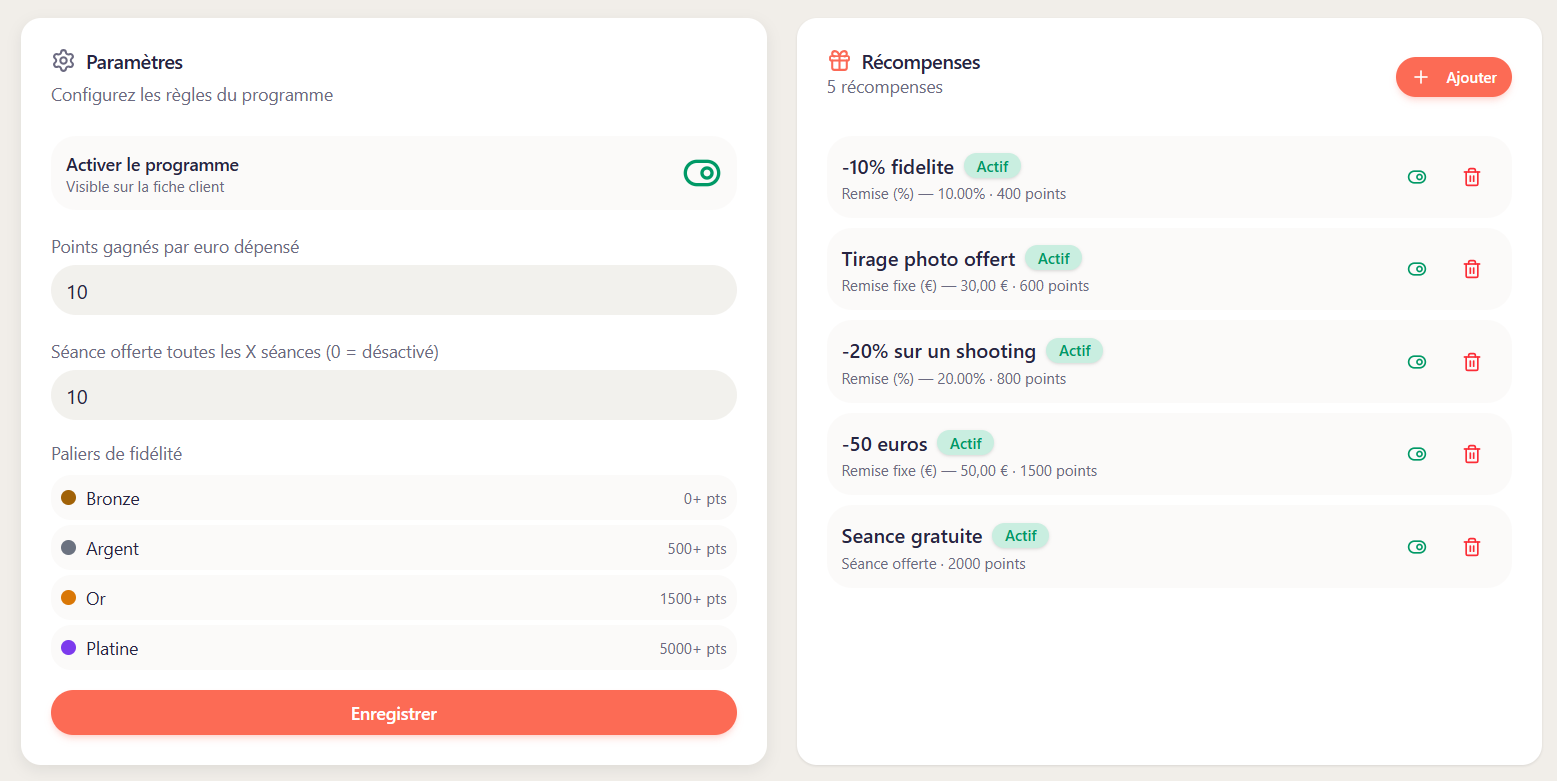Screen dimensions: 1557x781
Task: Click trash icon for -20% sur un shooting
Action: [1471, 362]
